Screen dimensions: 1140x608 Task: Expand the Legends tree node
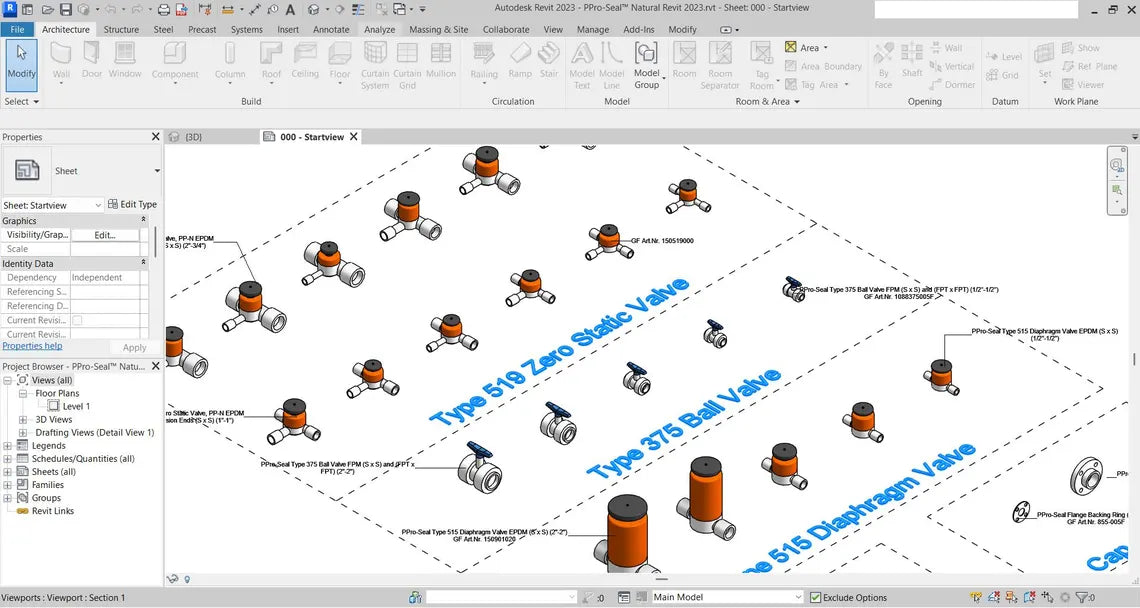click(x=7, y=446)
